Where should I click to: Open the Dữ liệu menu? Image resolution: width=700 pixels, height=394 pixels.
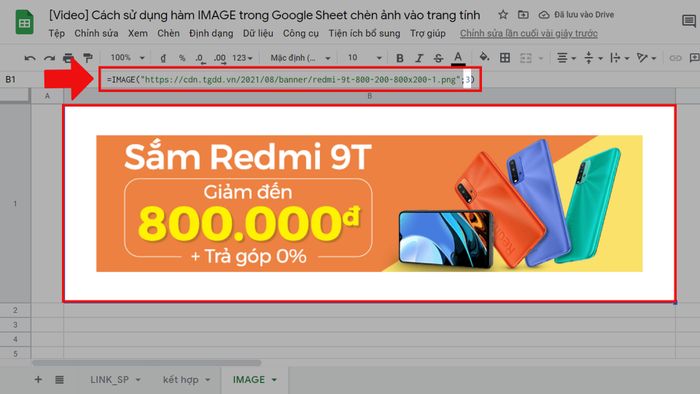pos(258,33)
